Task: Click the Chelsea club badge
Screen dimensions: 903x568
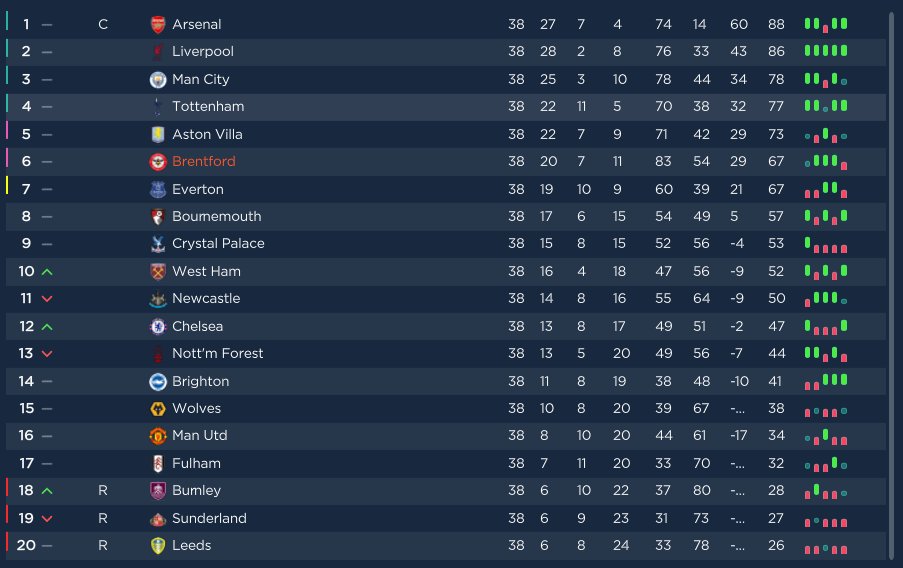Action: tap(158, 327)
